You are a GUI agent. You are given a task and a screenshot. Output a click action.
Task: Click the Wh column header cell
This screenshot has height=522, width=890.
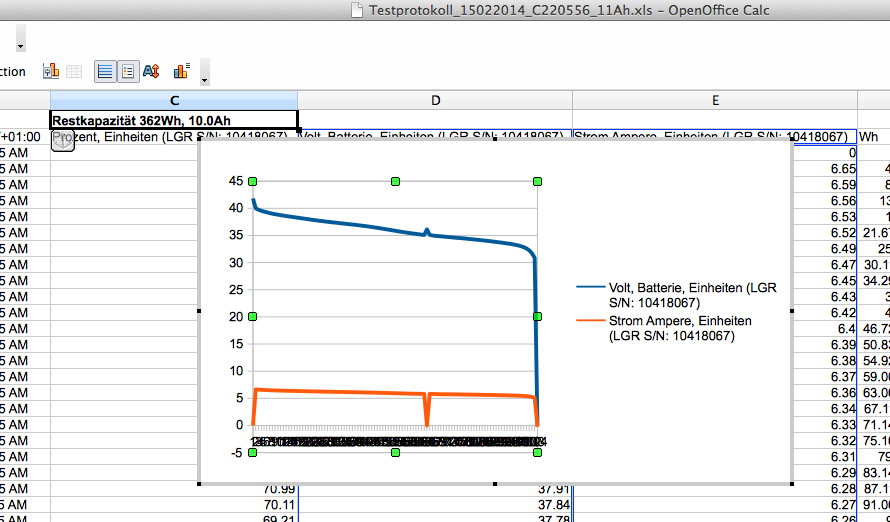point(871,137)
